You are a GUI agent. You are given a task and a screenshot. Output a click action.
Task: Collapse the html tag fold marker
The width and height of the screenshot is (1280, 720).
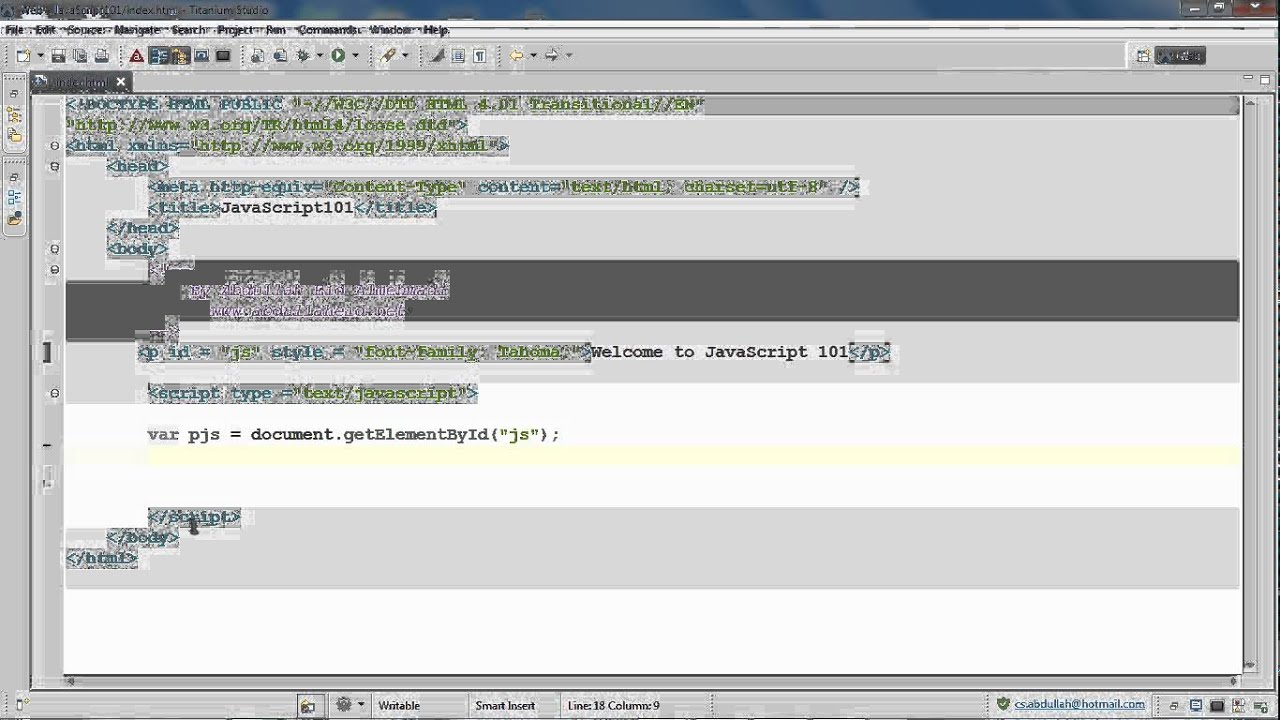(54, 146)
